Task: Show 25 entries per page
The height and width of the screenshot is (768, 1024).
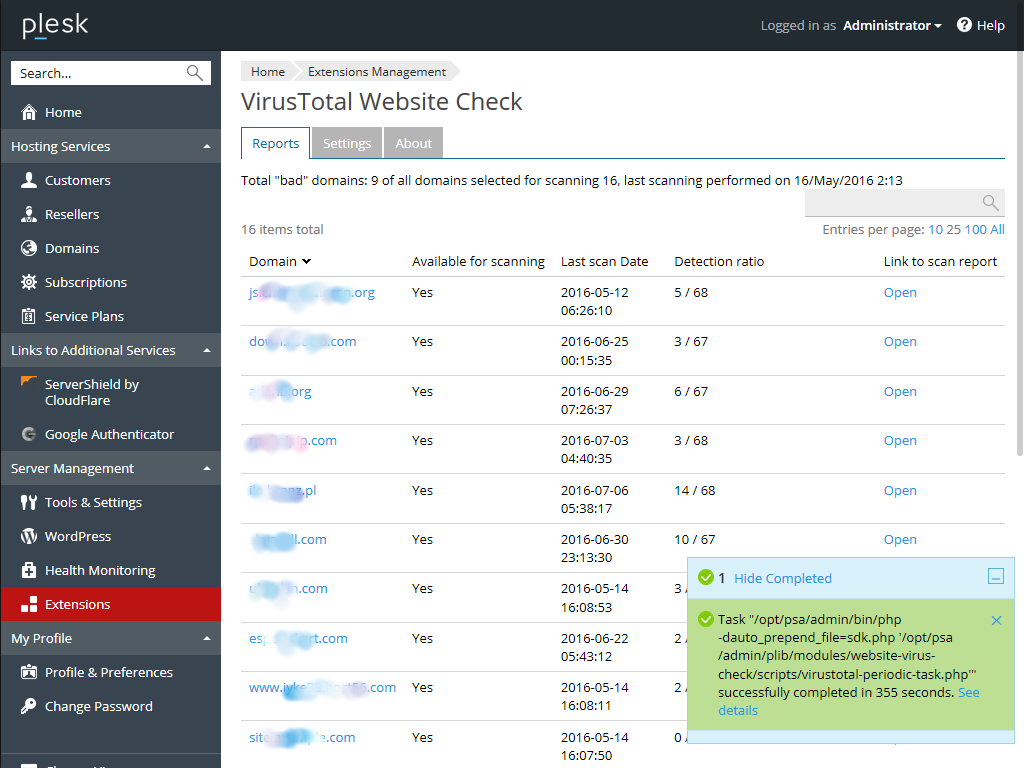Action: 953,229
